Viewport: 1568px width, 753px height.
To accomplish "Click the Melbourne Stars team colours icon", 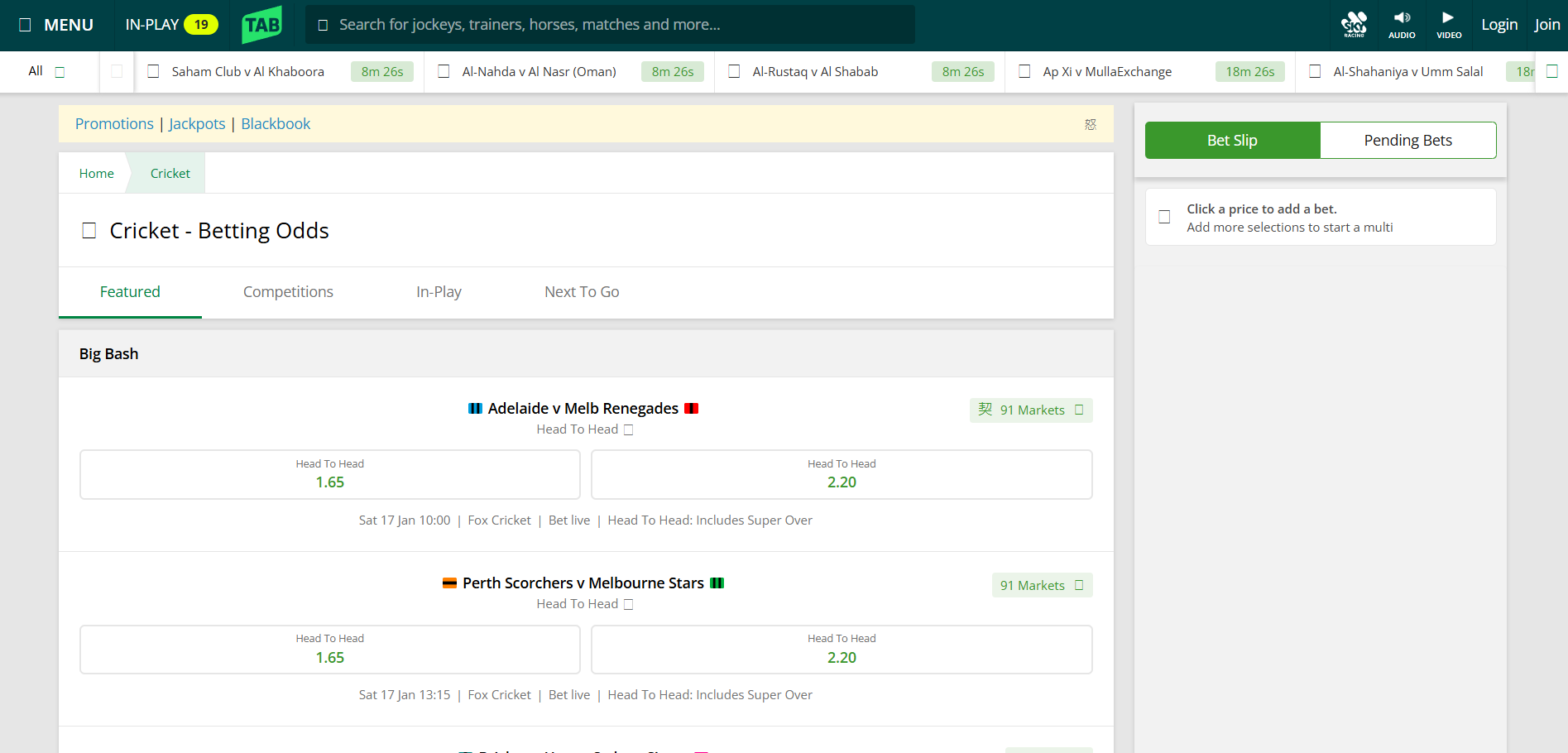I will pyautogui.click(x=717, y=583).
